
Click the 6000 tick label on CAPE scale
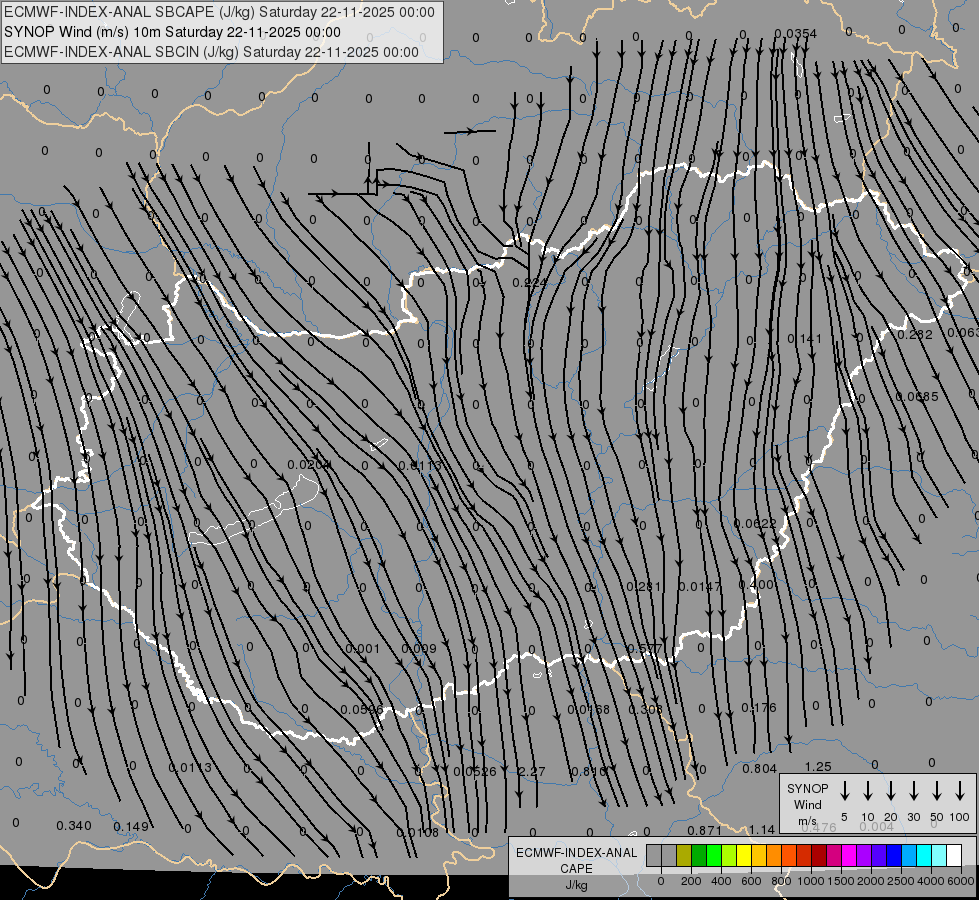[x=961, y=881]
